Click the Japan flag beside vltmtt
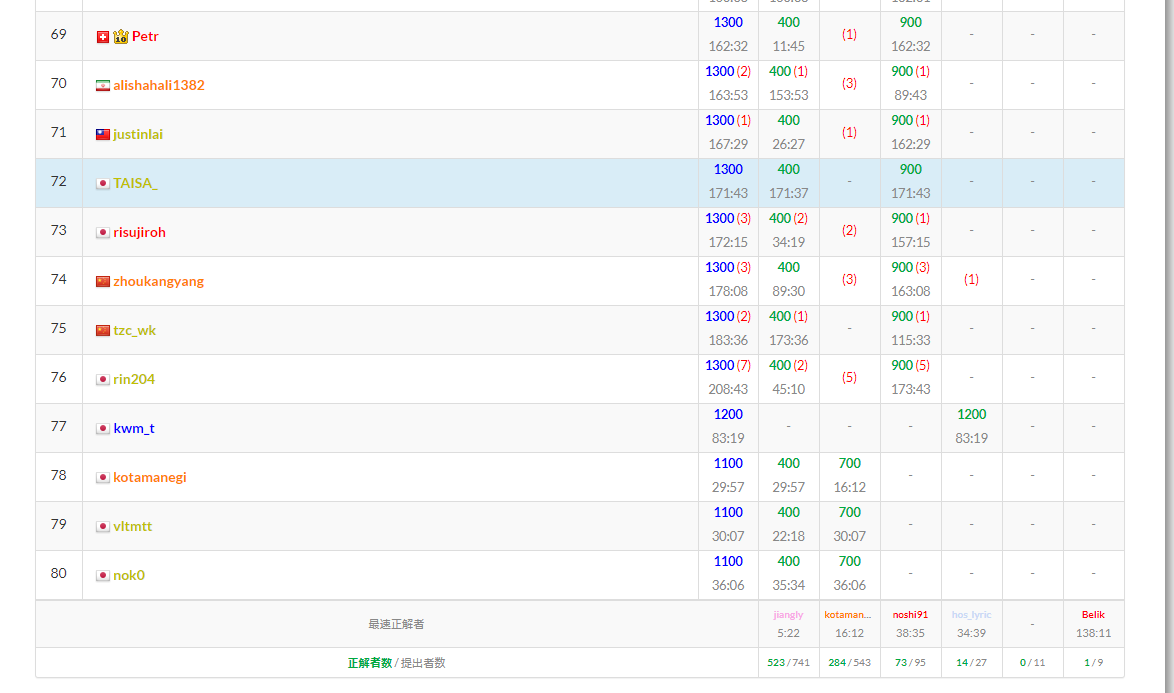The image size is (1174, 693). (103, 527)
